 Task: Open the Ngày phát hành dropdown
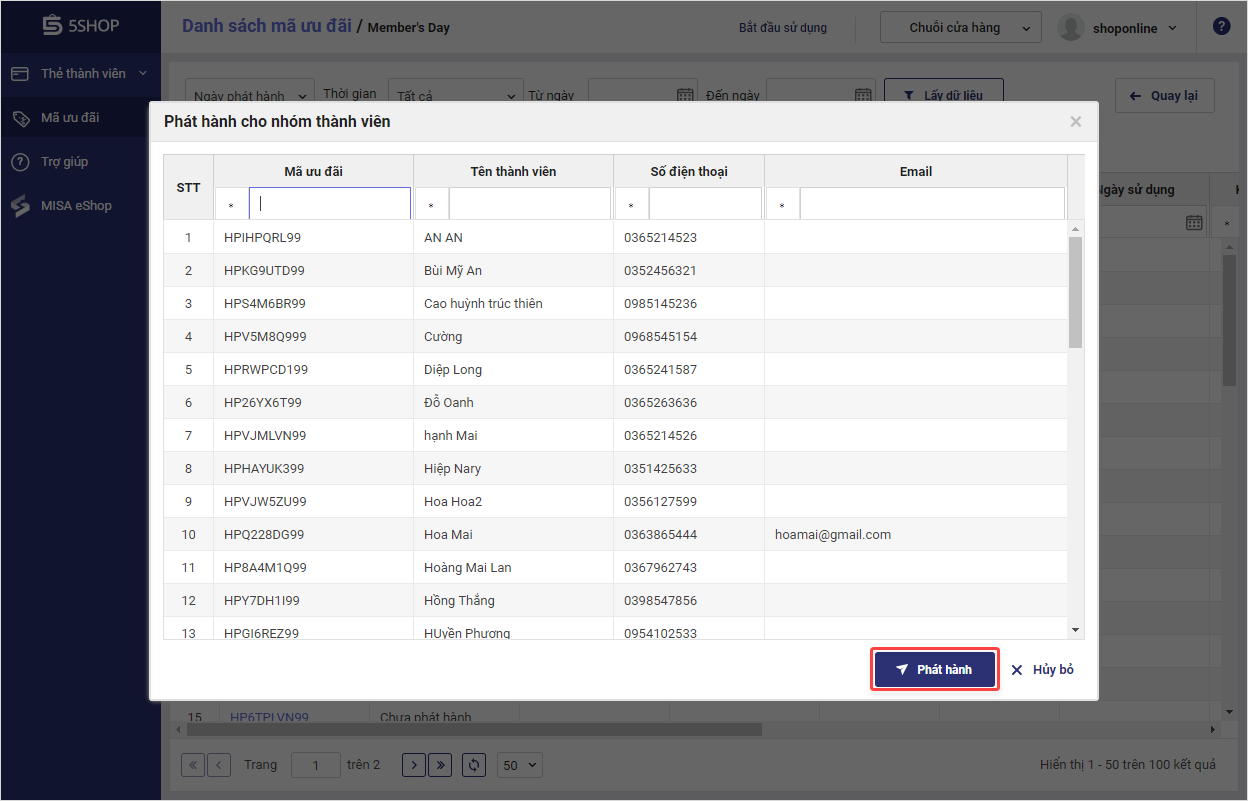(x=249, y=96)
